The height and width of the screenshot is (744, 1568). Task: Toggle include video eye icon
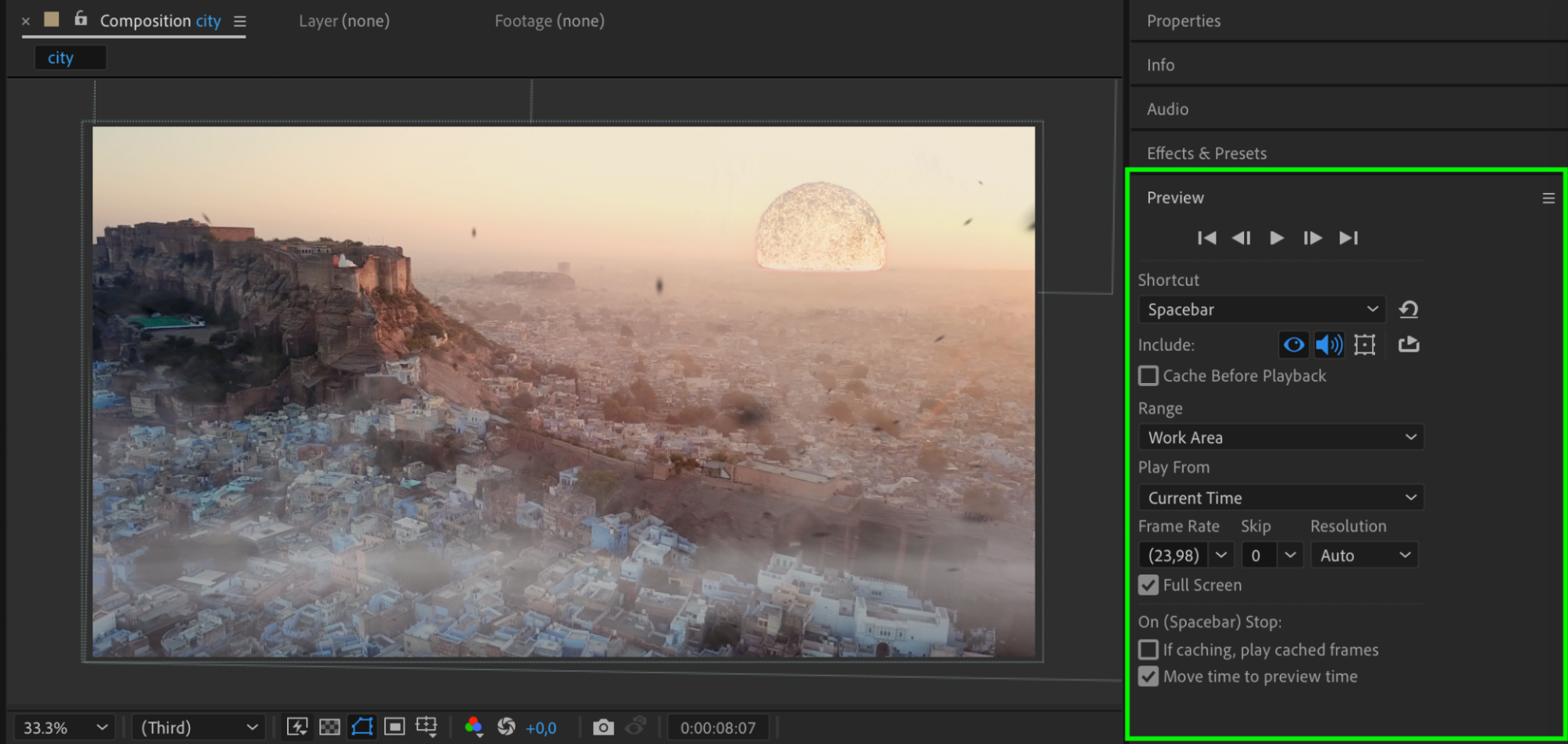tap(1293, 345)
